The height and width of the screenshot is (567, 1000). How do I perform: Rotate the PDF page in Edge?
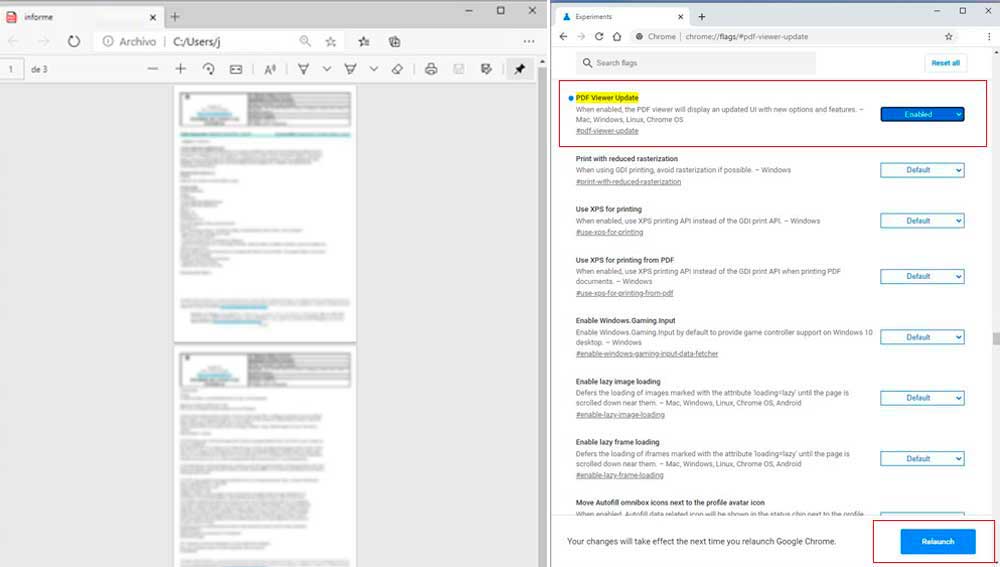pos(209,69)
